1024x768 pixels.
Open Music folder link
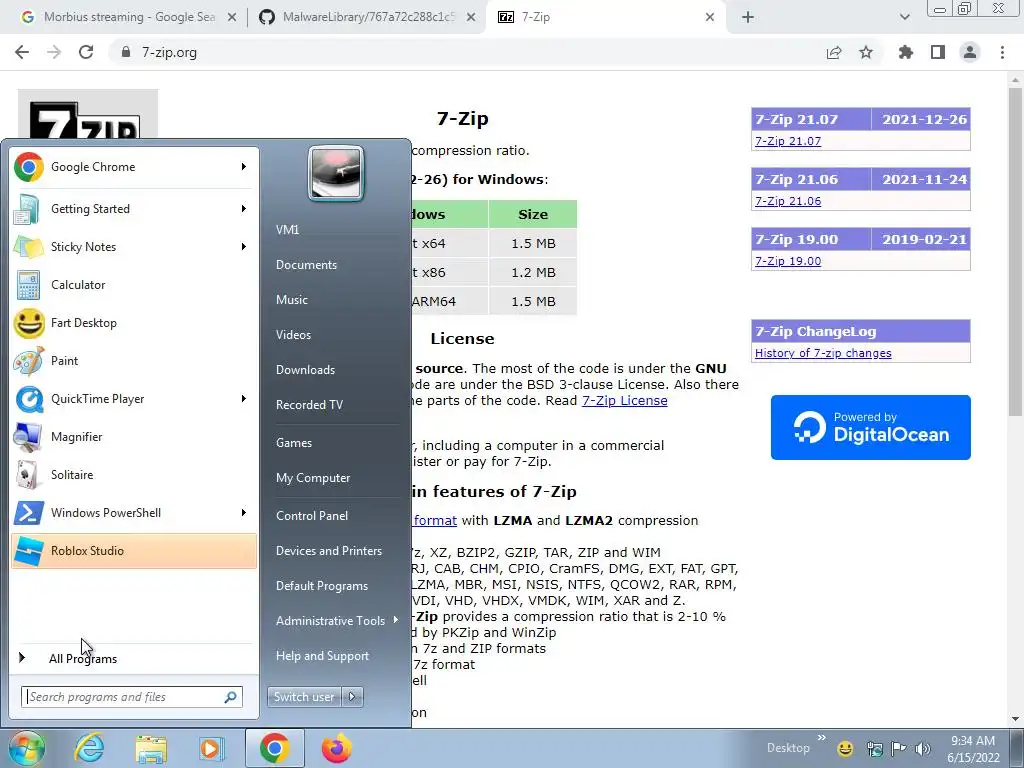291,300
